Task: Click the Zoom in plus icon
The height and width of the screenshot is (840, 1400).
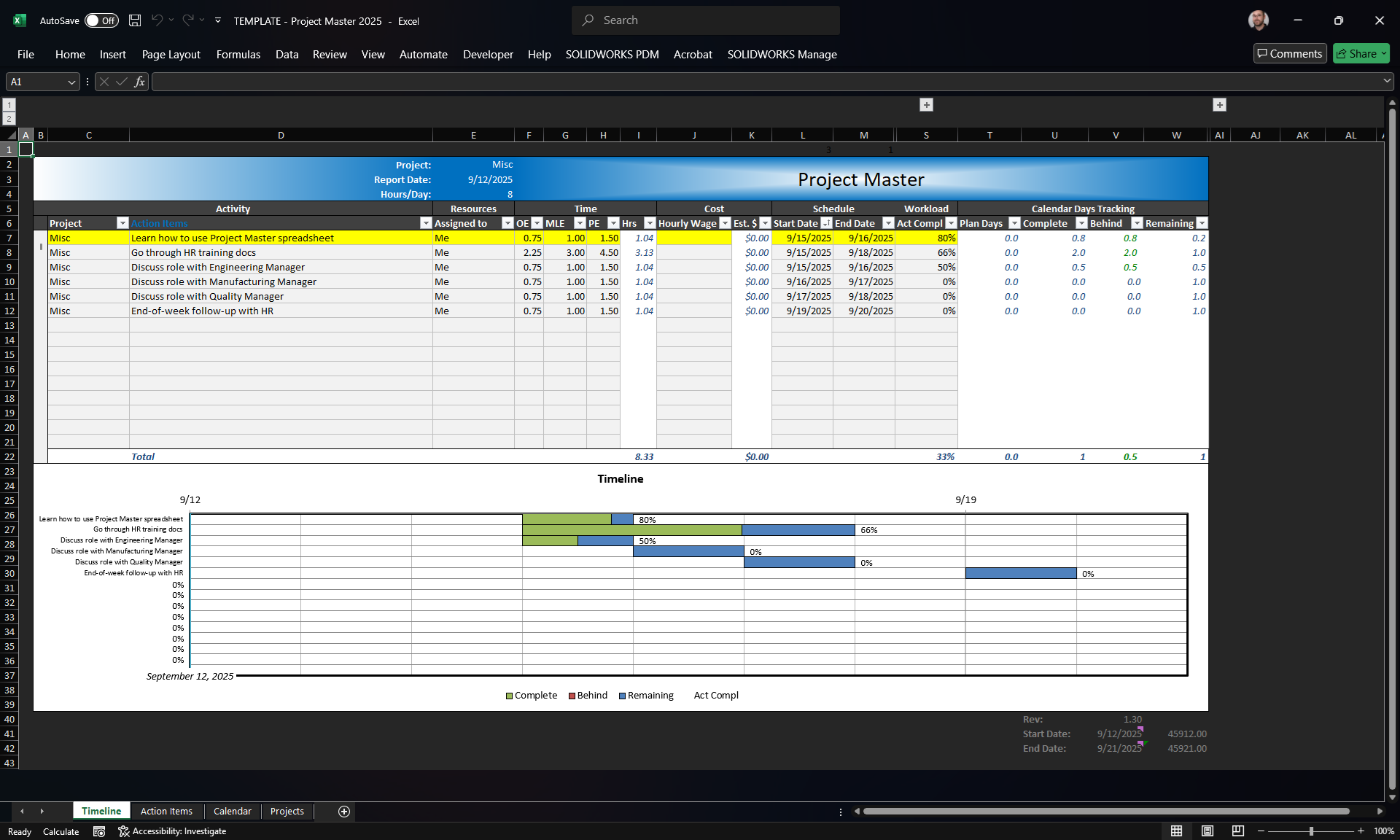Action: pyautogui.click(x=1361, y=831)
